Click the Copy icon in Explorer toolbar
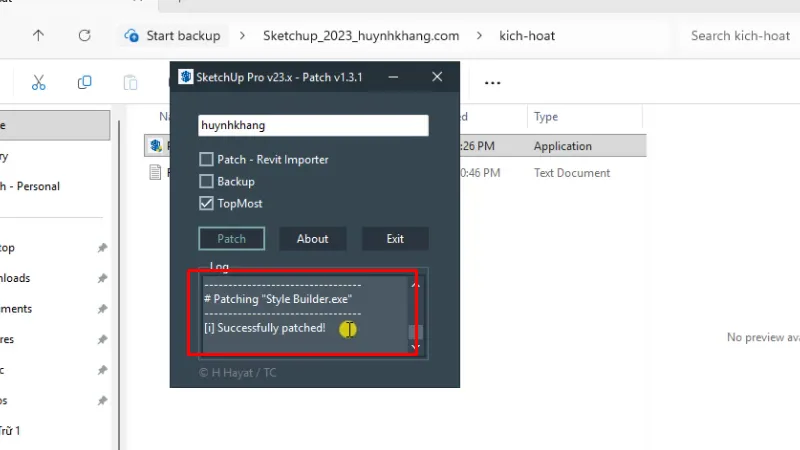The image size is (800, 450). (x=85, y=83)
